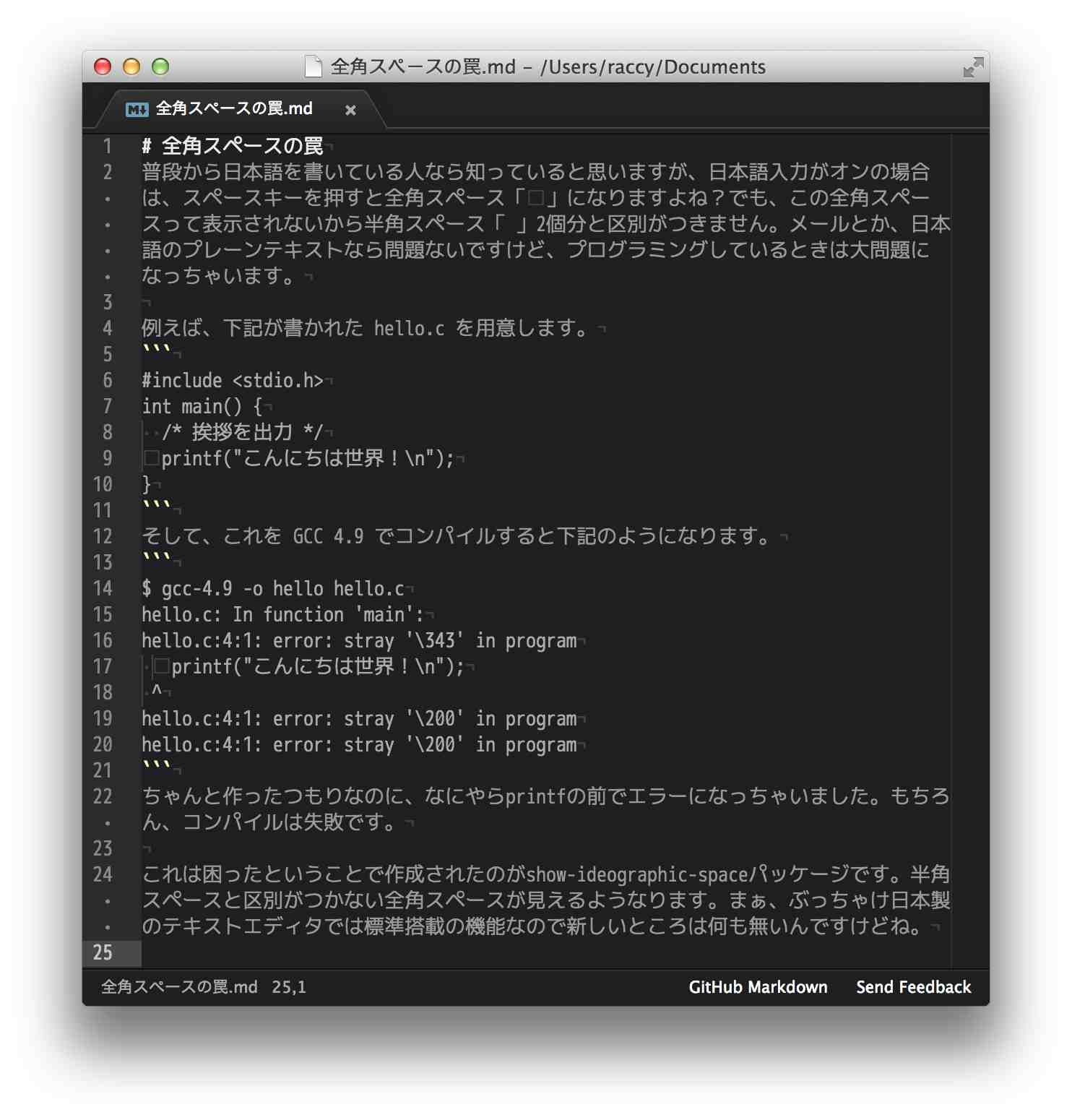
Task: Select the M↓ Markdown icon on the file tab
Action: coord(136,109)
